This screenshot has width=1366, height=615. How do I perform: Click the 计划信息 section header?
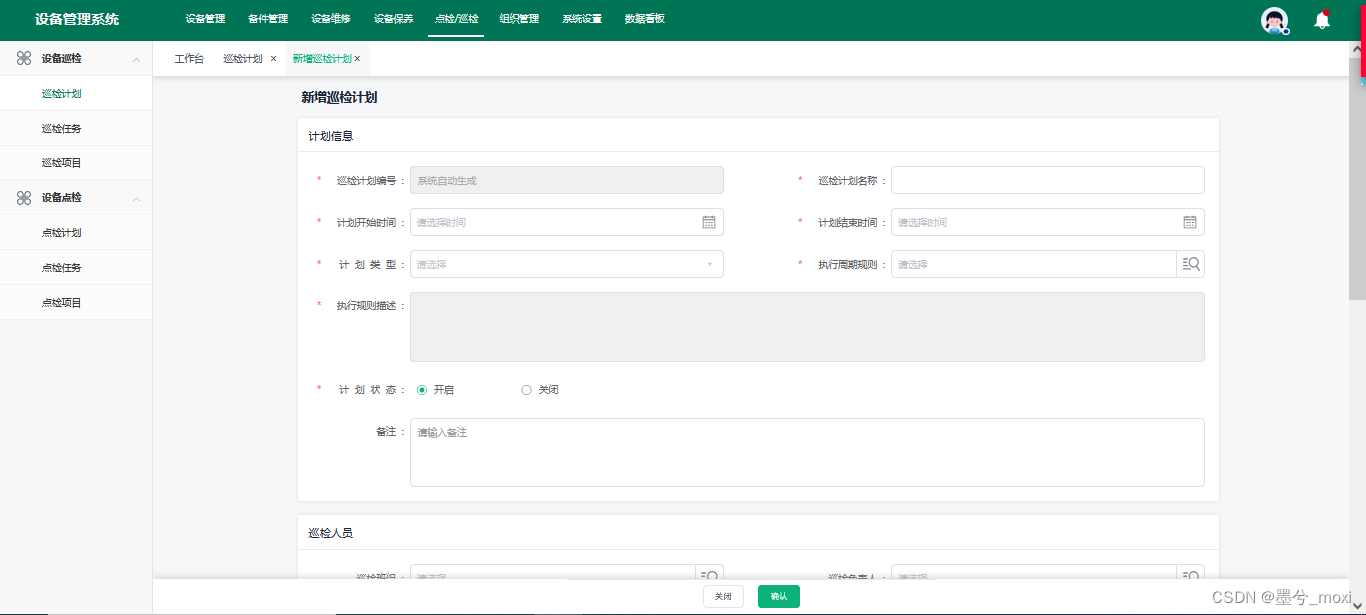tap(330, 136)
